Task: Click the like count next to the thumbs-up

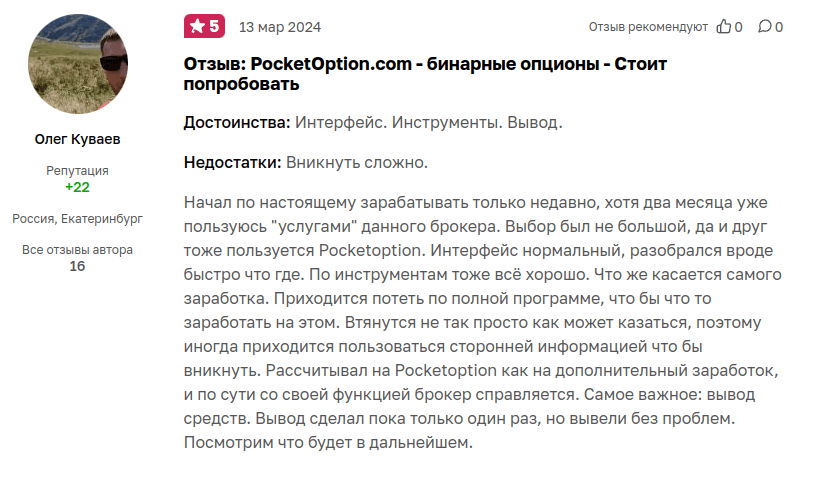Action: (x=739, y=27)
